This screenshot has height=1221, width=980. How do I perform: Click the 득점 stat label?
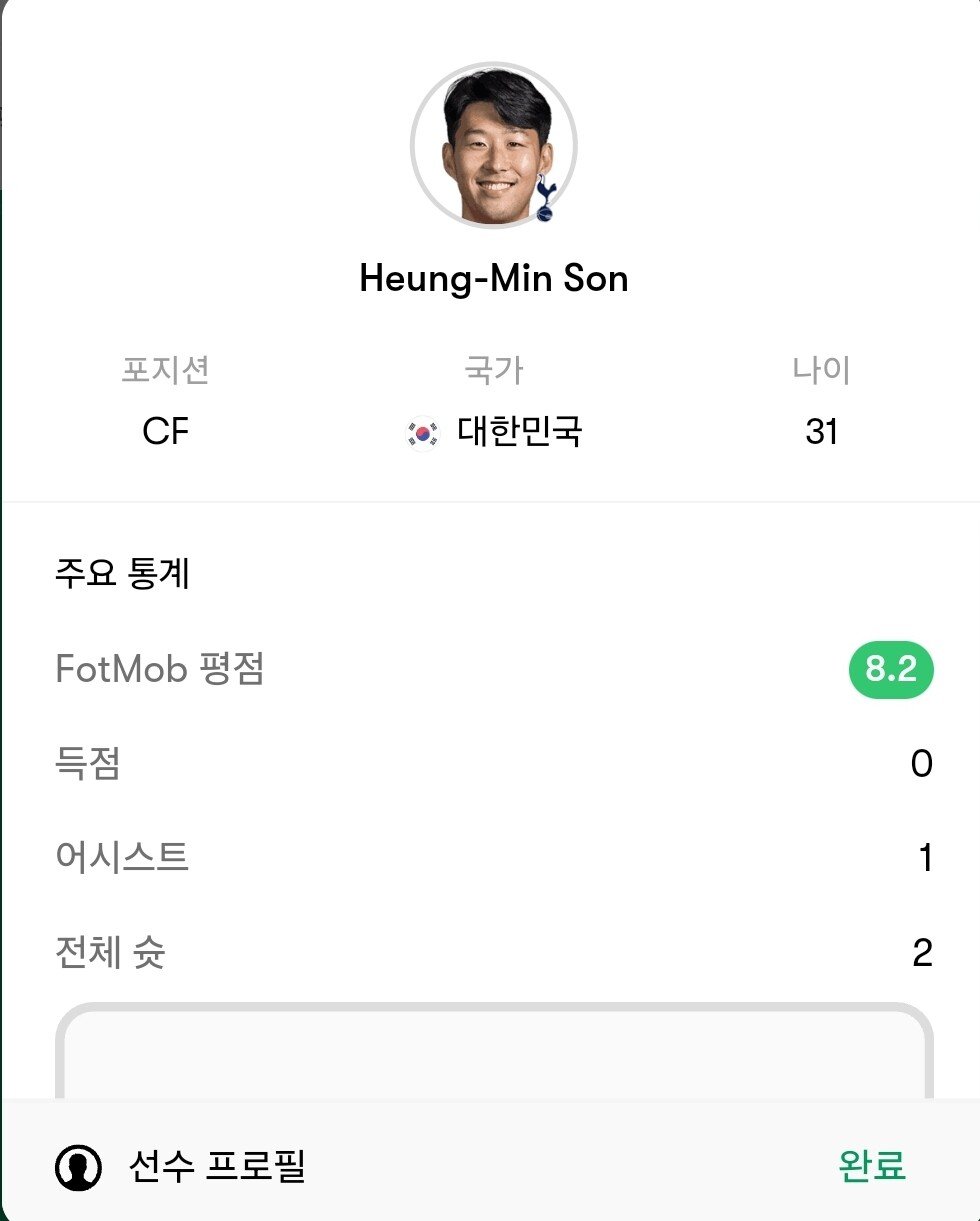coord(88,765)
